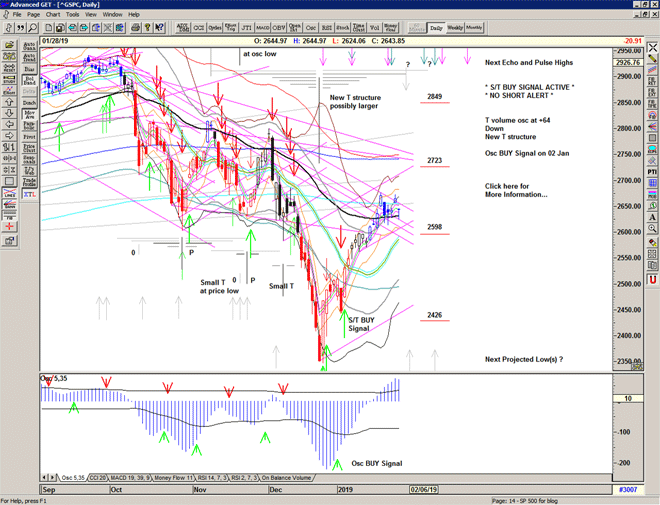Select the On Balance Volume tab
The height and width of the screenshot is (505, 660).
pyautogui.click(x=288, y=478)
